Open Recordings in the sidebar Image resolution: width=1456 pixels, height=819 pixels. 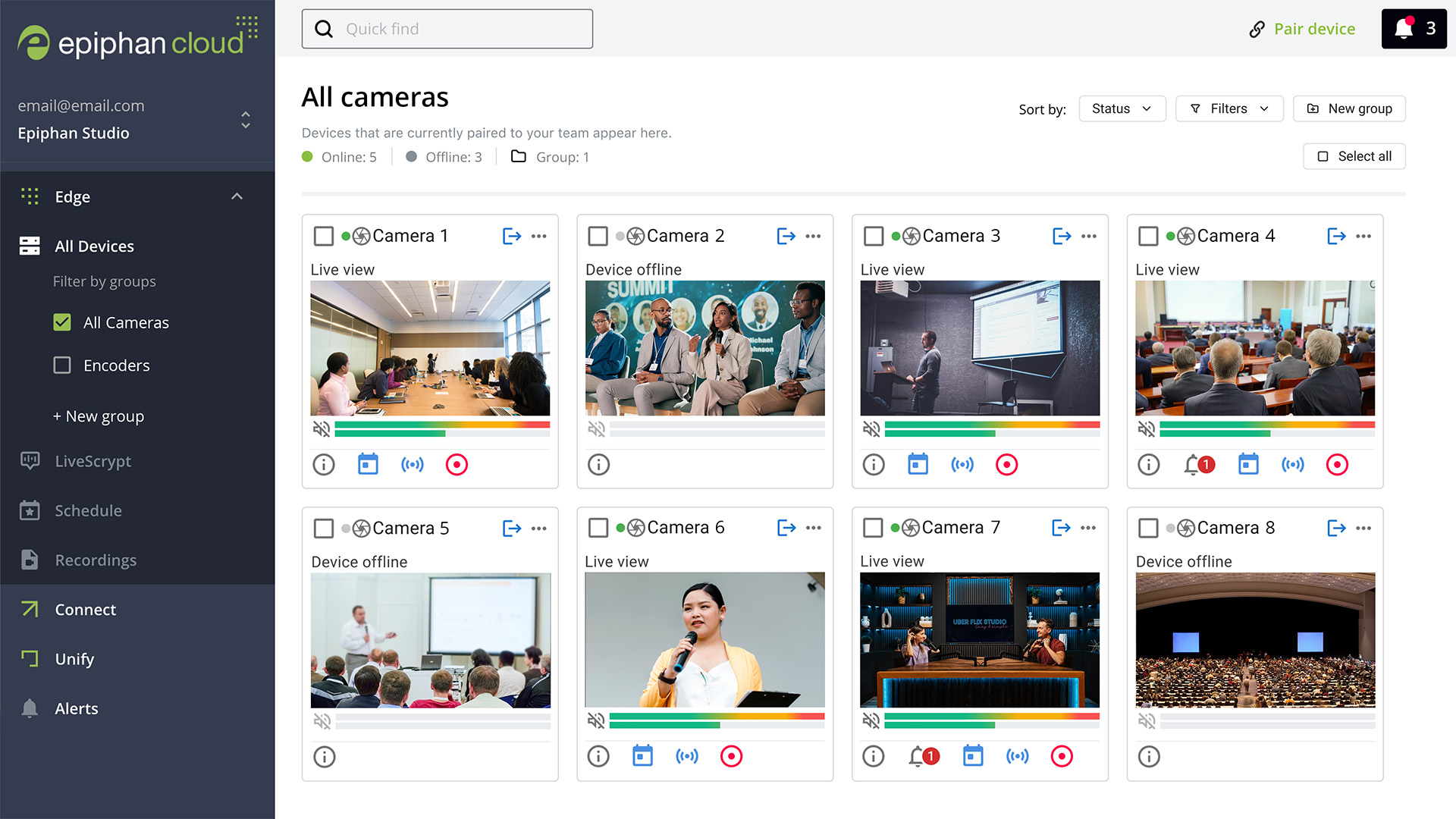[x=96, y=560]
